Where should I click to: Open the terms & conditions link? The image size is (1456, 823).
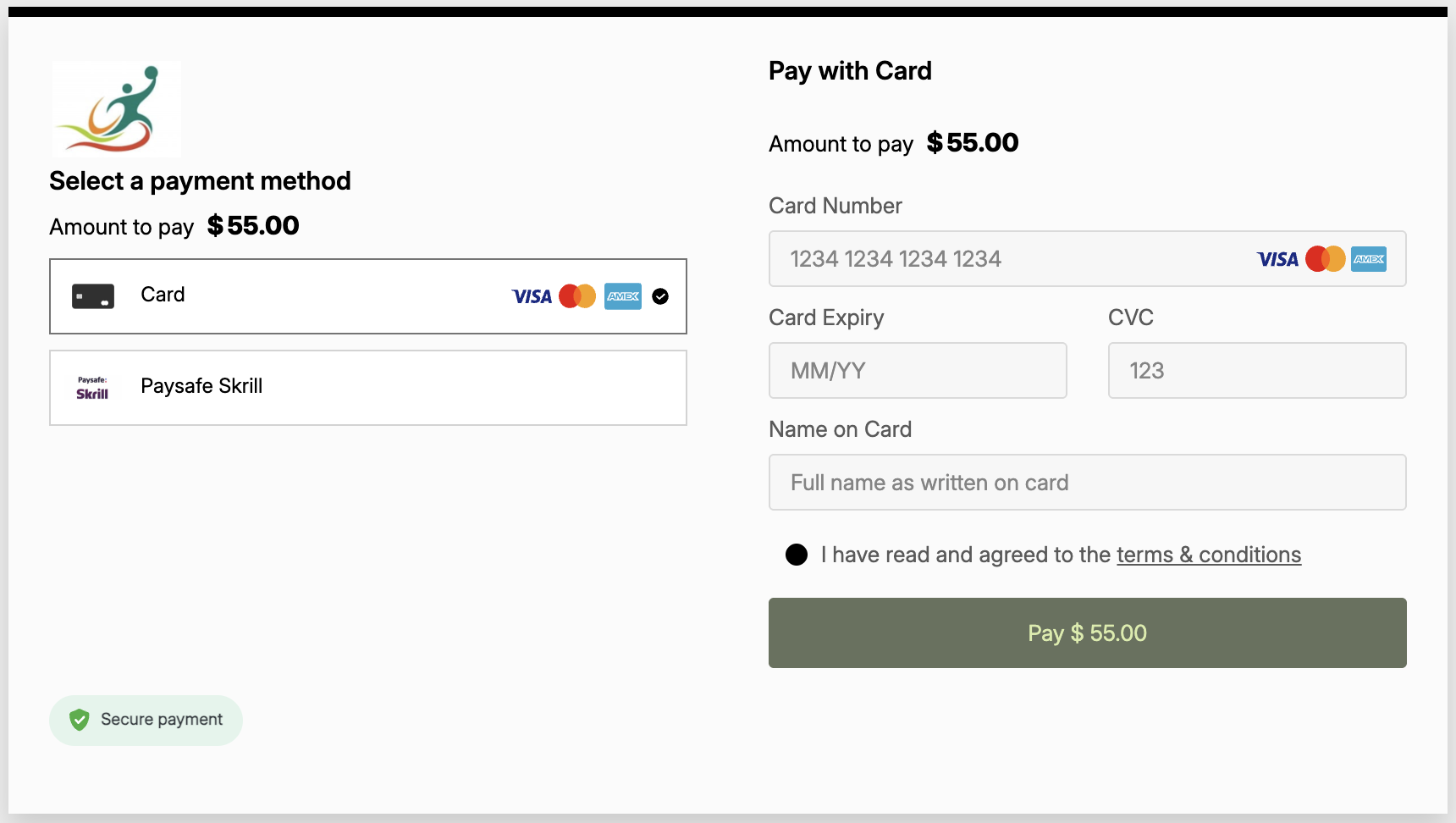(1208, 555)
